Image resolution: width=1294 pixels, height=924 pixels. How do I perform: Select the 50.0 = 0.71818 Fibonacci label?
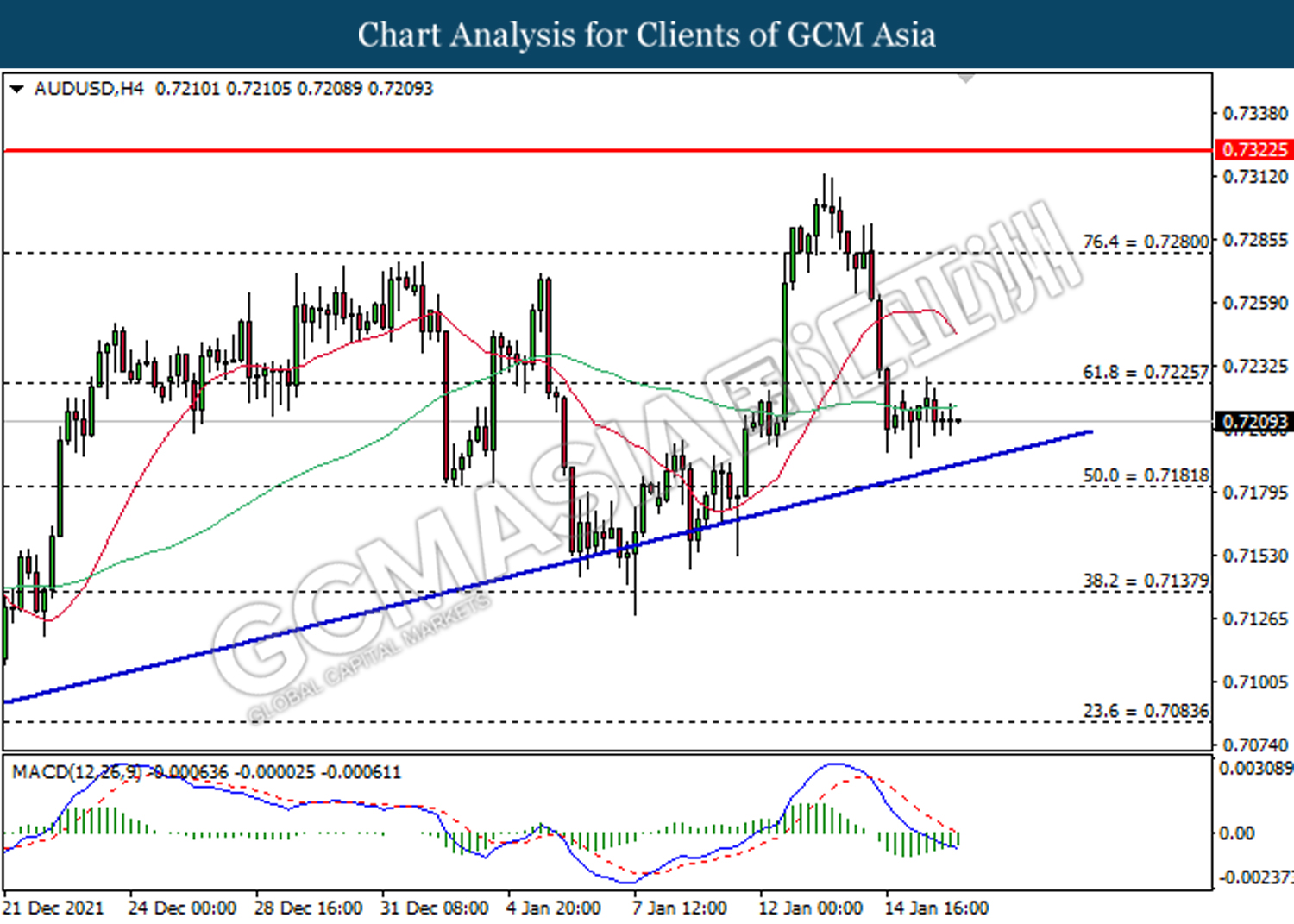(x=1146, y=475)
